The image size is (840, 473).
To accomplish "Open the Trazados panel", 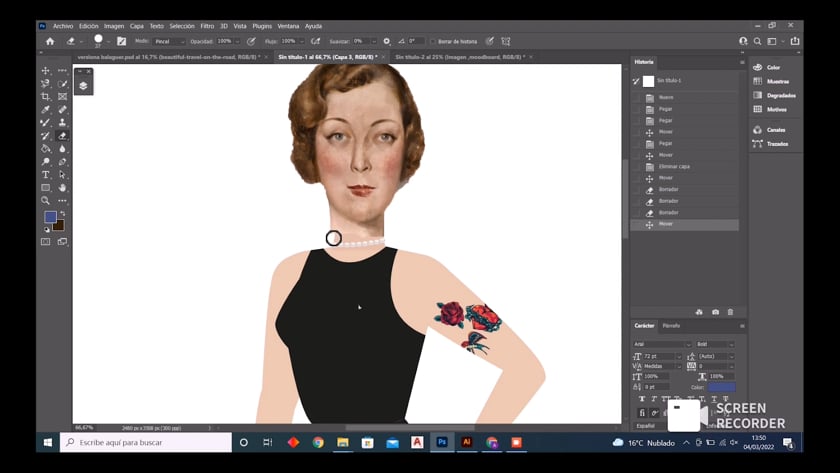I will [x=770, y=144].
